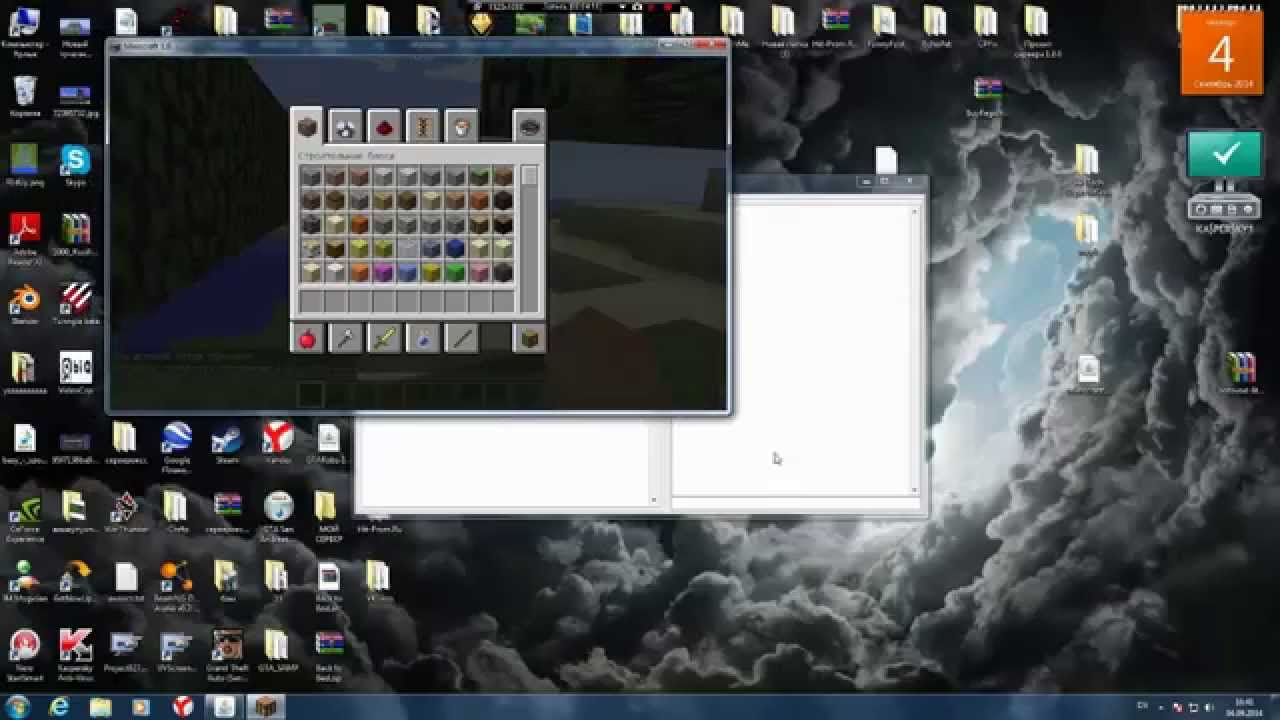Open the Yandex browser desktop shortcut
Screen dimensions: 1280x720
277,444
